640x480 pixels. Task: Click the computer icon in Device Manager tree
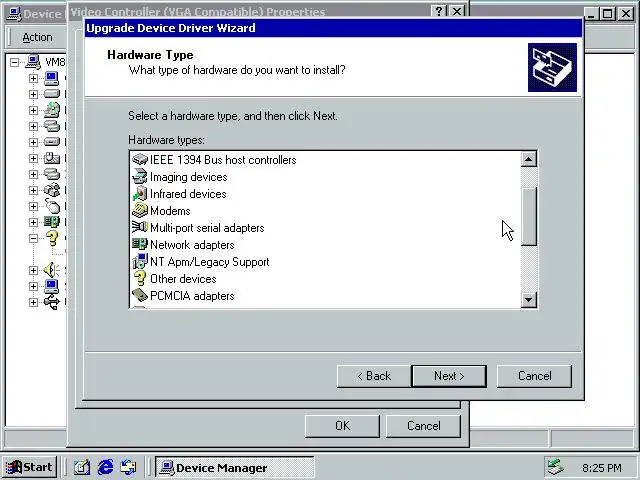(x=51, y=78)
